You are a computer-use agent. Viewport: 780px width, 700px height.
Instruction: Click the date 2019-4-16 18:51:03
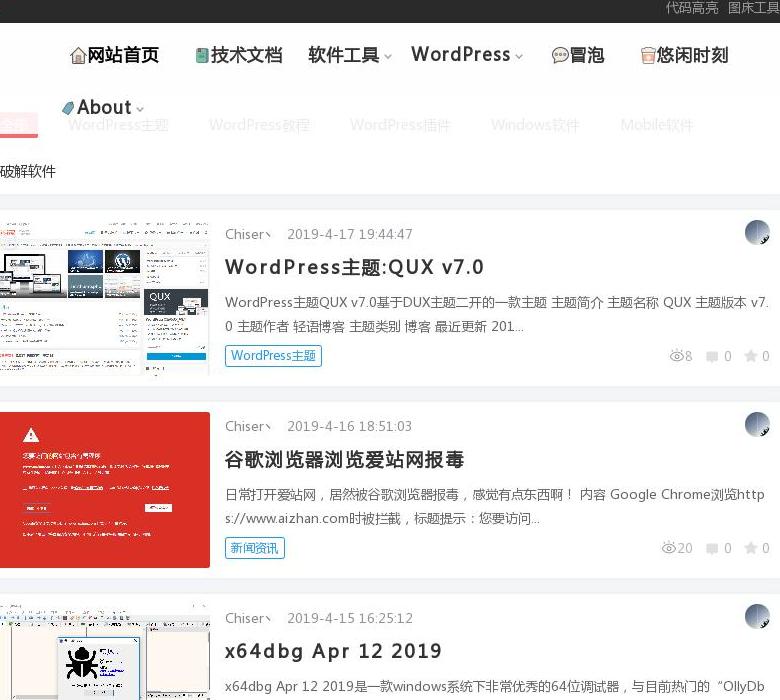tap(350, 426)
